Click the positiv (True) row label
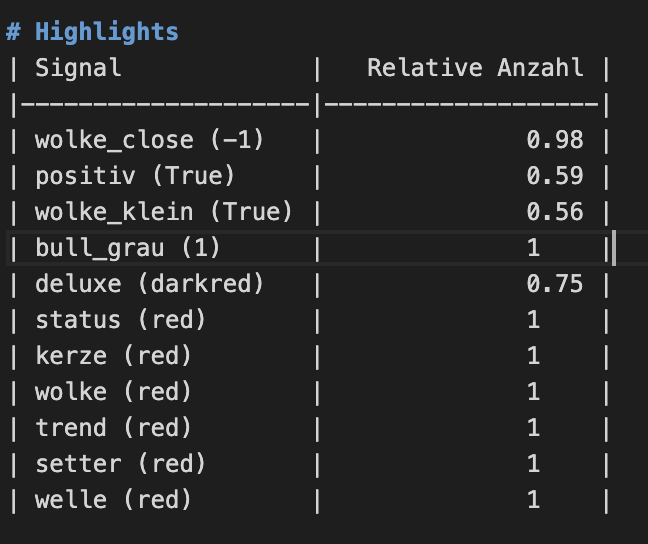Screen dimensions: 648x544 coord(135,176)
